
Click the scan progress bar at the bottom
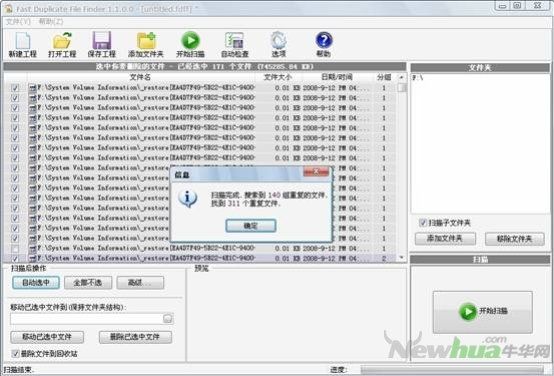click(x=452, y=370)
